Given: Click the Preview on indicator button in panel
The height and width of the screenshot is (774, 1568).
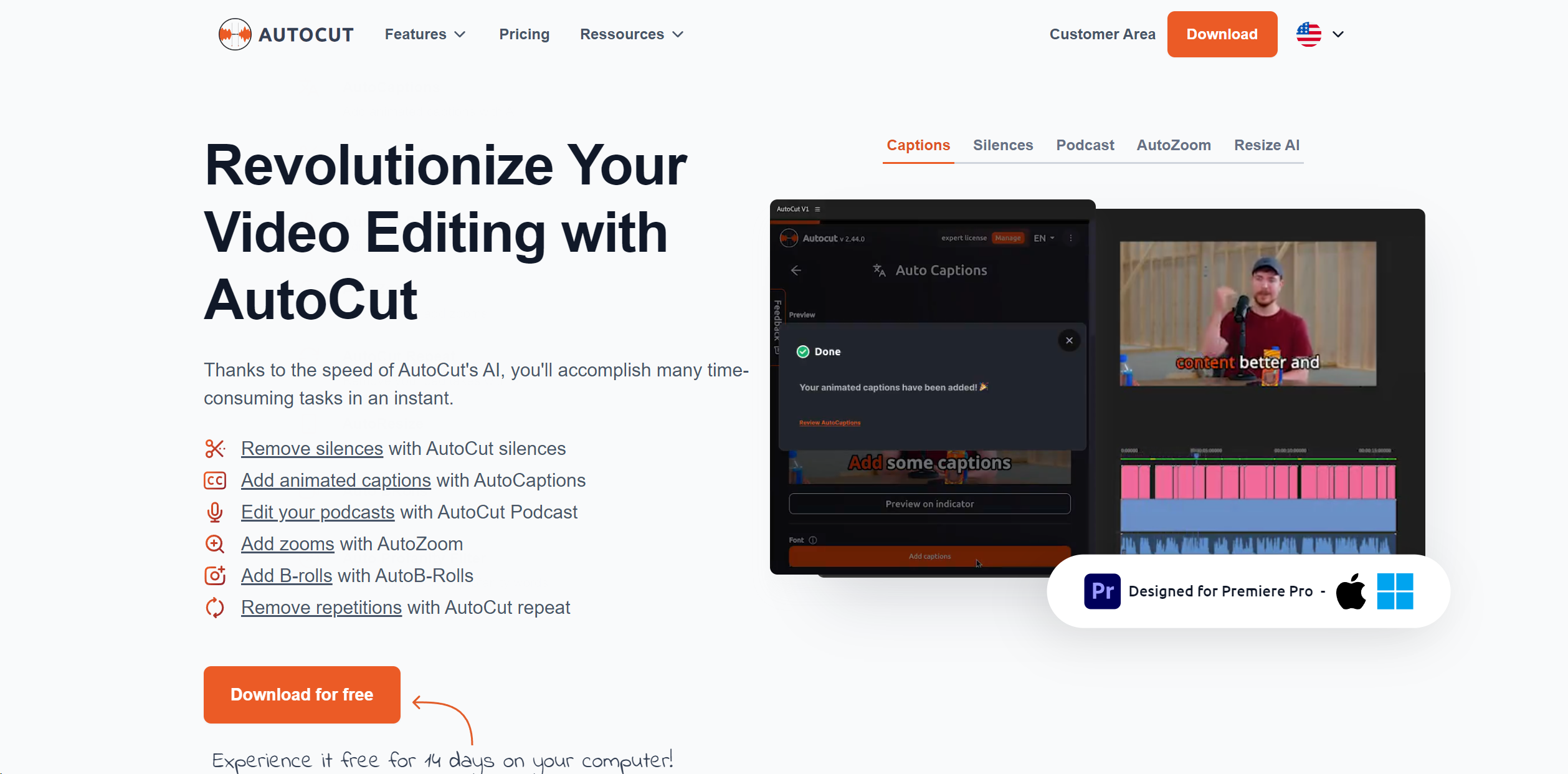Looking at the screenshot, I should pos(928,503).
